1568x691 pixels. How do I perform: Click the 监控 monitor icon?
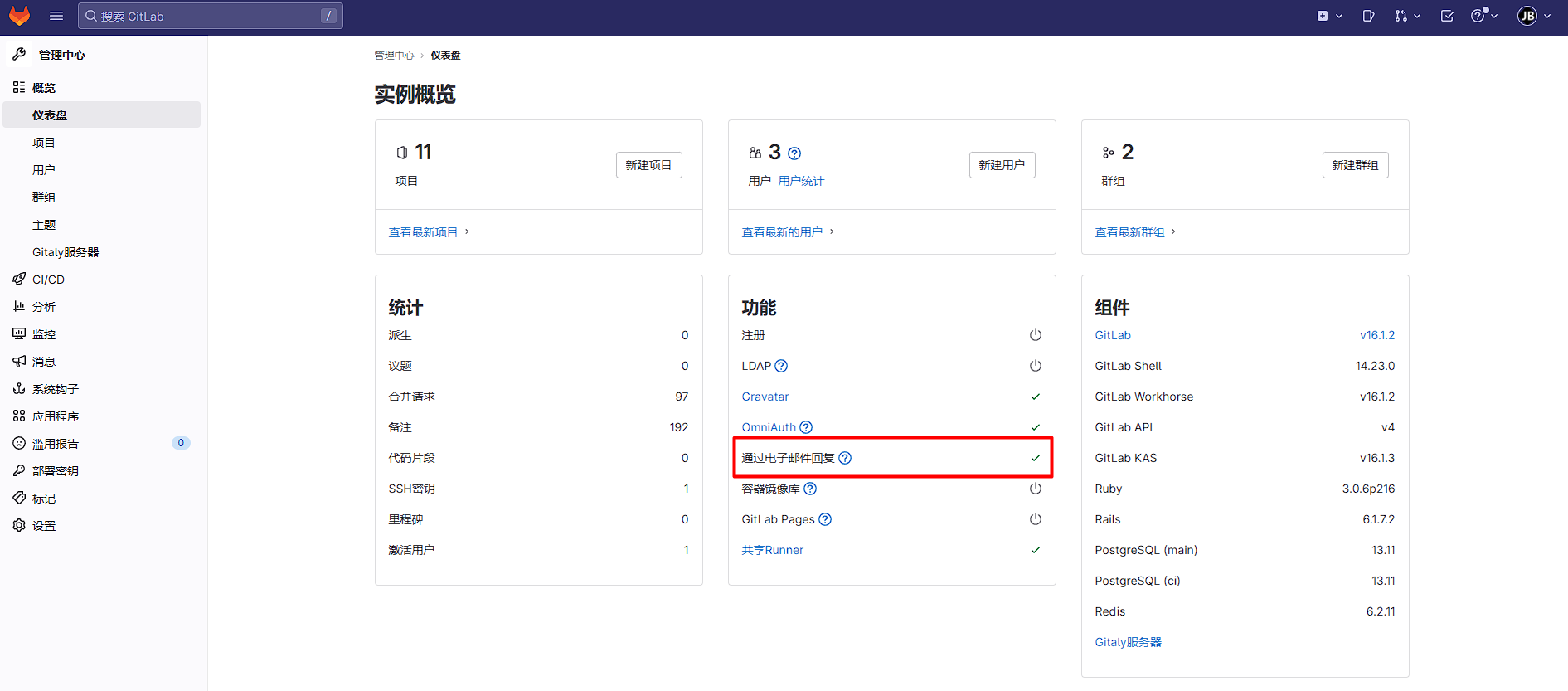[19, 334]
